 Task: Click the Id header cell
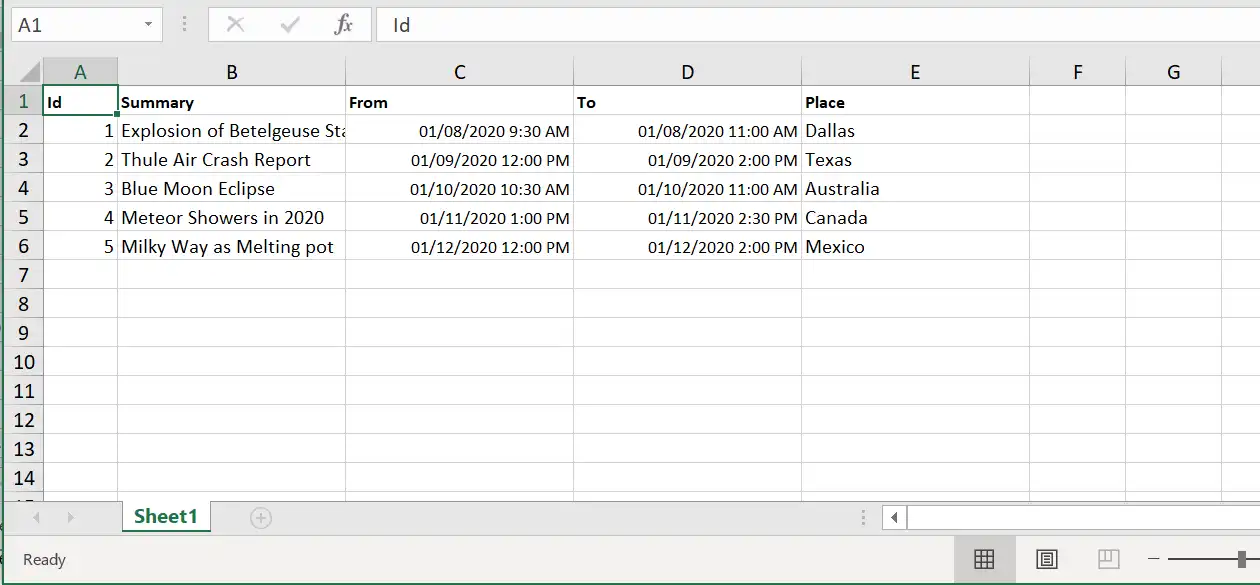point(81,101)
